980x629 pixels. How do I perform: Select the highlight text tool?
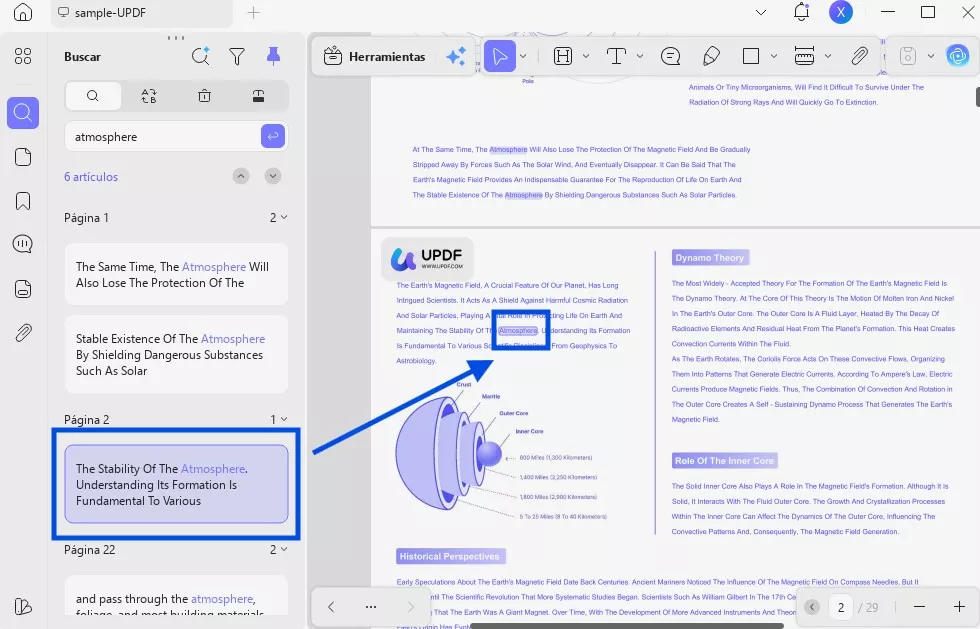coord(563,56)
